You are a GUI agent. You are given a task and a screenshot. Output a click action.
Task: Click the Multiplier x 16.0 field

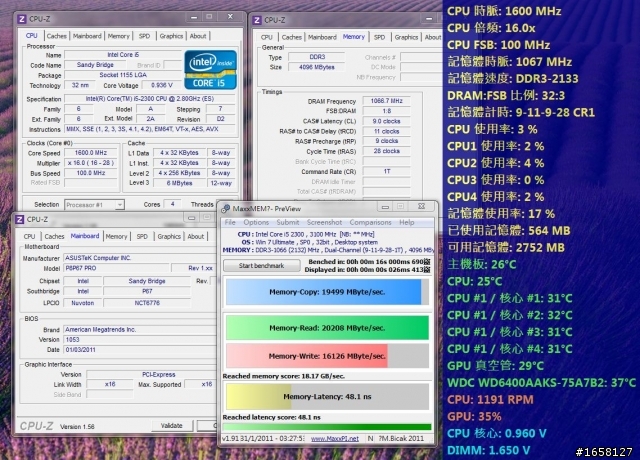point(91,163)
